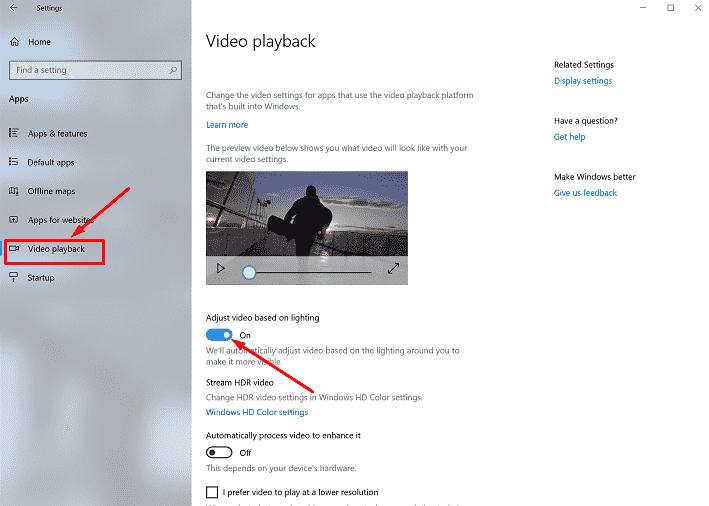Open Home settings page
This screenshot has height=506, width=709.
tap(39, 42)
